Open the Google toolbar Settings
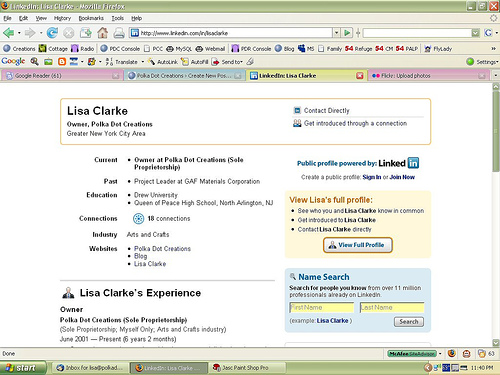 coord(482,62)
